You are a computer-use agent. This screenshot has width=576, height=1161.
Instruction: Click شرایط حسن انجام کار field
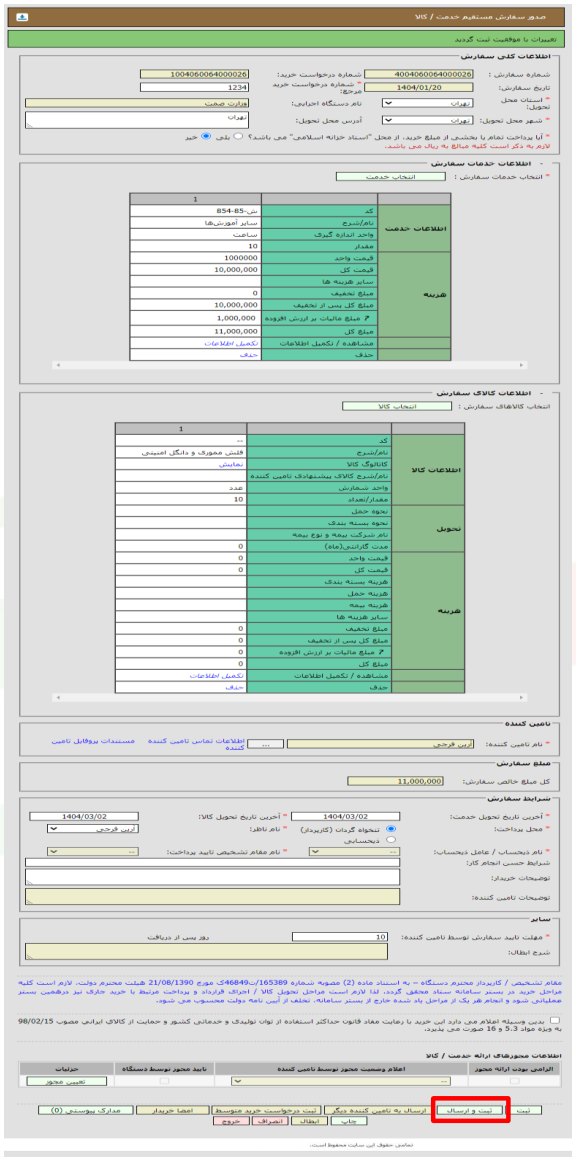tap(212, 863)
